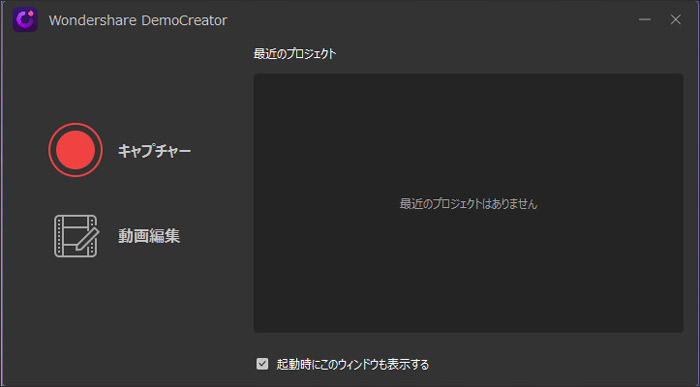This screenshot has width=700, height=387.
Task: Click the 最近のプロジェクト heading
Action: click(x=295, y=54)
